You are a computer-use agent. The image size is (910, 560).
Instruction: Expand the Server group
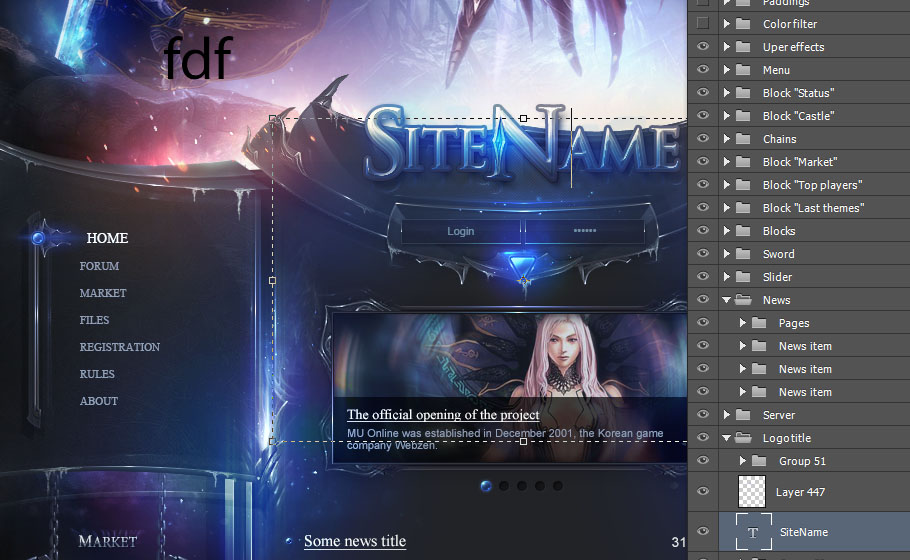(727, 415)
